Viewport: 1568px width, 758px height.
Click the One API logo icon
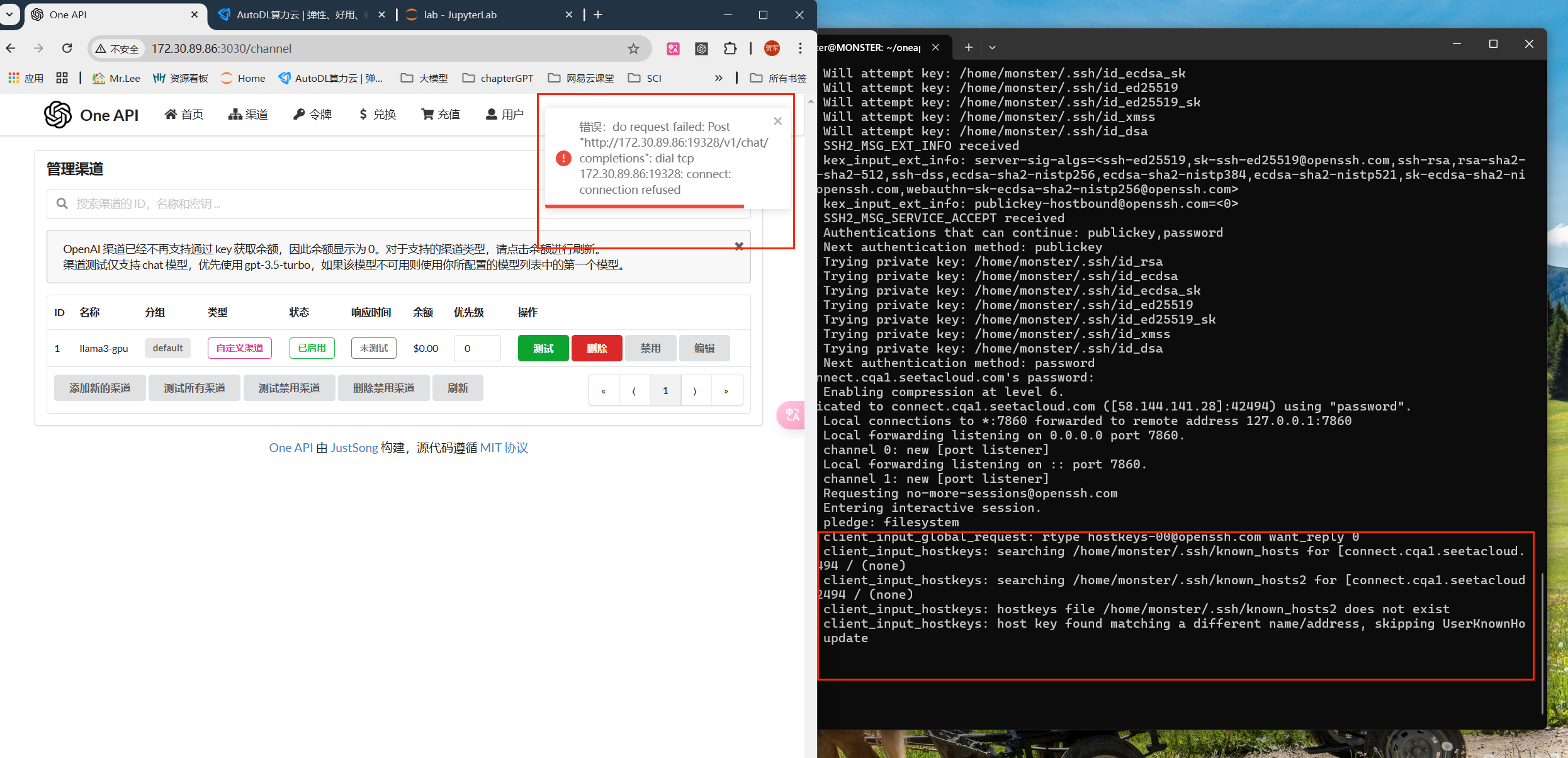pos(58,115)
